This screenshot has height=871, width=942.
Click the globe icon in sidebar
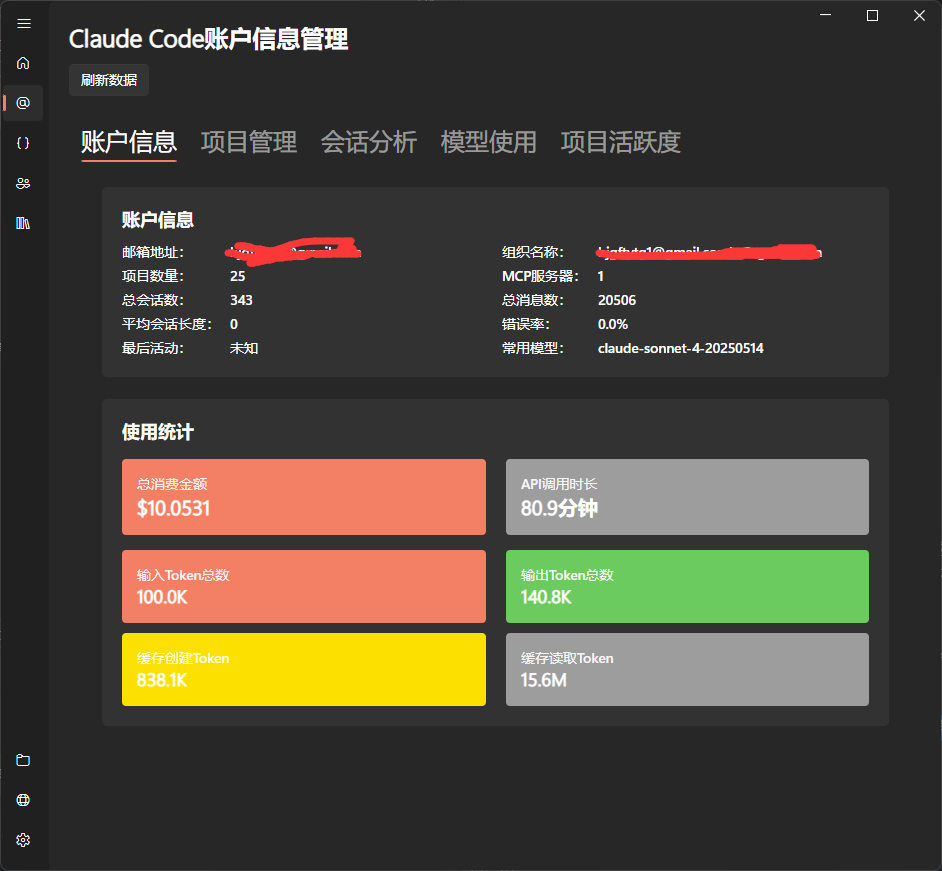[23, 800]
